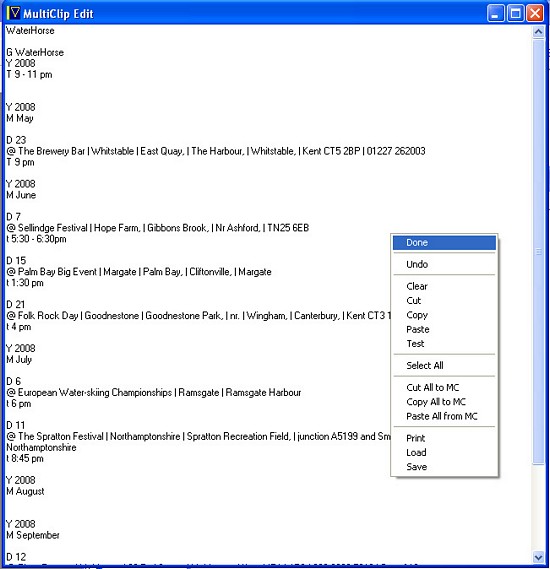Click the 'D 15' line
Image resolution: width=550 pixels, height=569 pixels.
[16, 261]
